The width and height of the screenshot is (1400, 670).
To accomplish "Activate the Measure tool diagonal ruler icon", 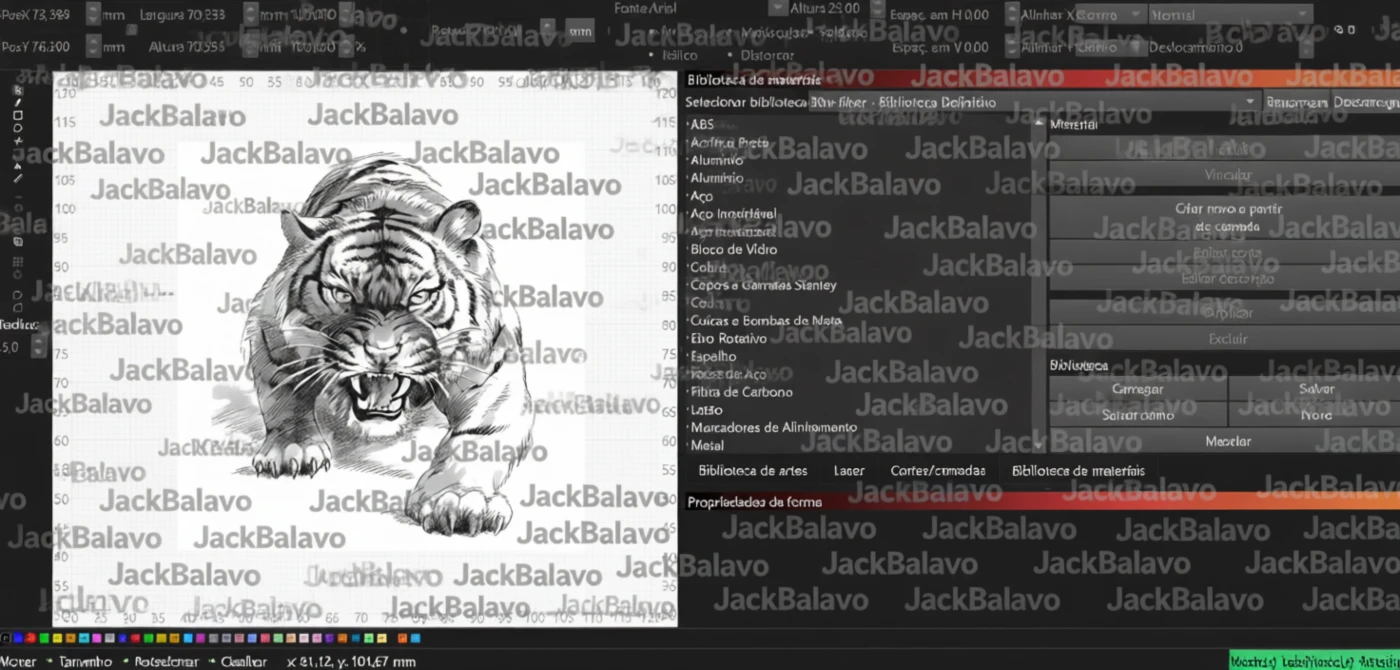I will [x=18, y=179].
